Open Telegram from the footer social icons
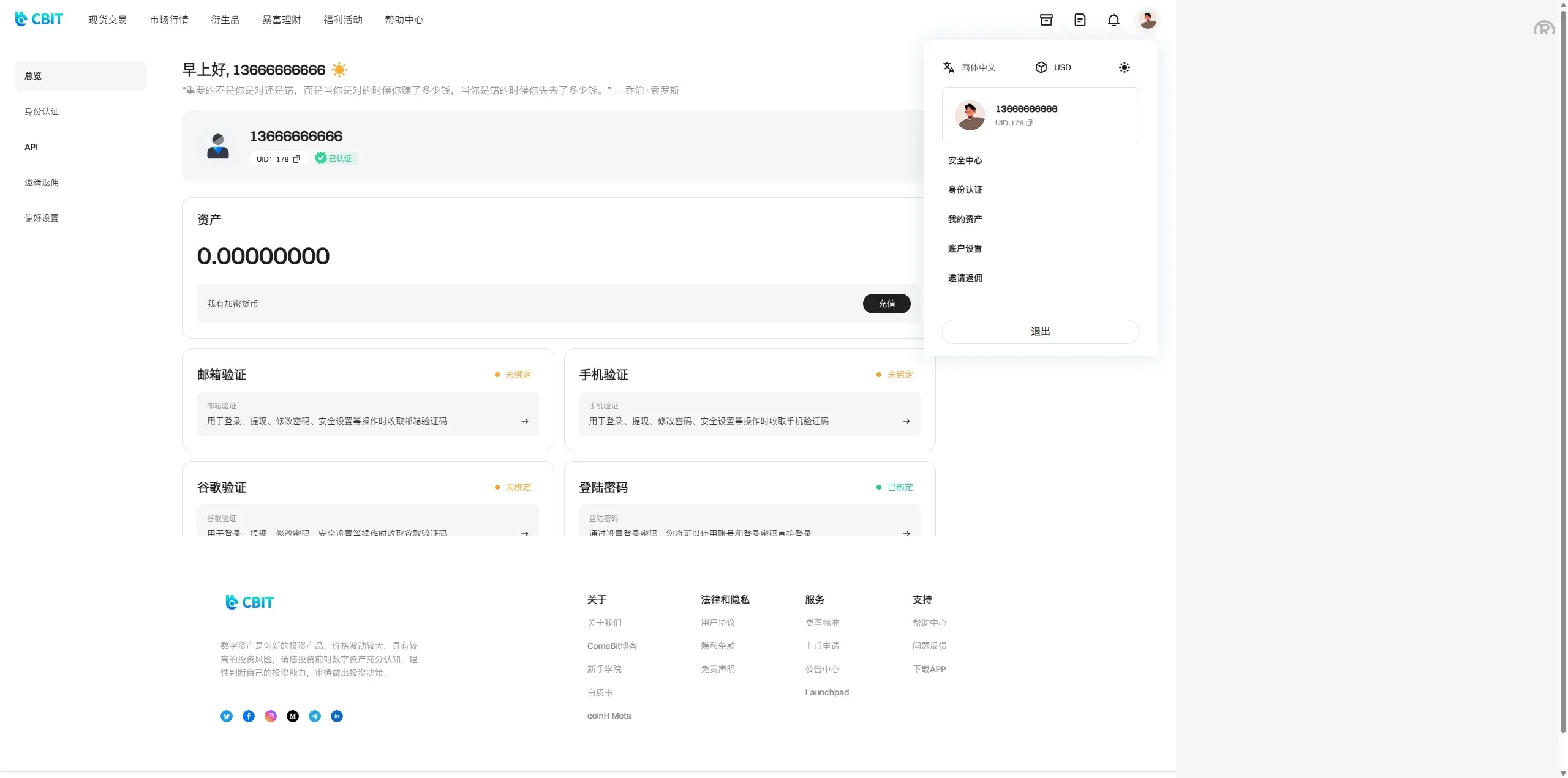1568x778 pixels. [314, 716]
